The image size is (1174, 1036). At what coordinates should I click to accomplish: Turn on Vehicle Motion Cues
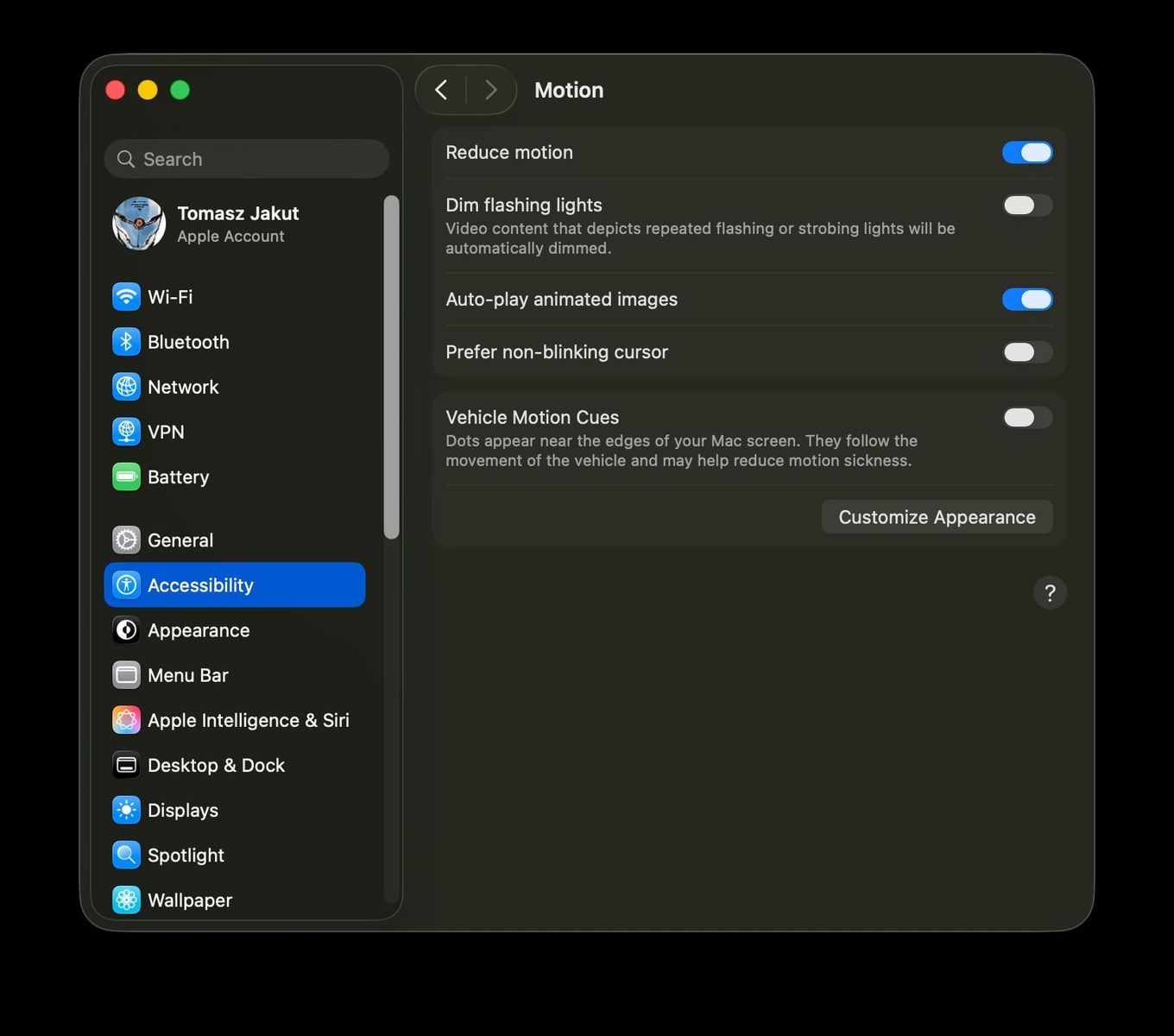tap(1027, 417)
